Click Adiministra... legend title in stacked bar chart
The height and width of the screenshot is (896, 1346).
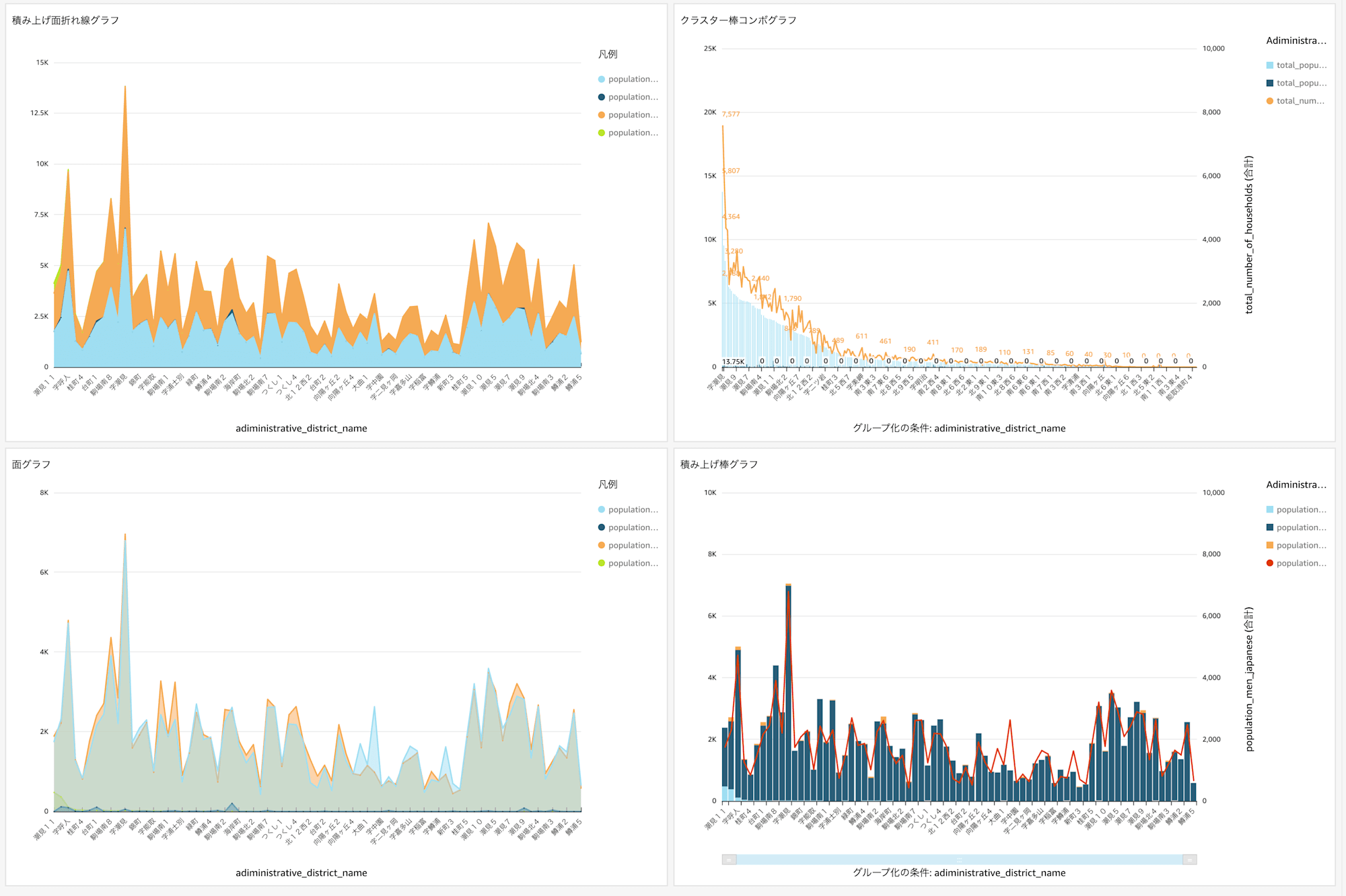(x=1296, y=485)
